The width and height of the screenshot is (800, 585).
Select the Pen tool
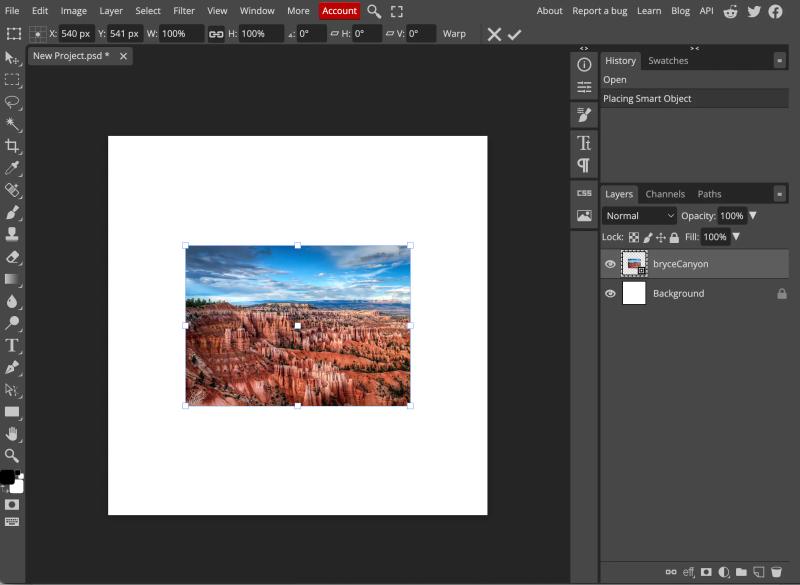pos(12,368)
